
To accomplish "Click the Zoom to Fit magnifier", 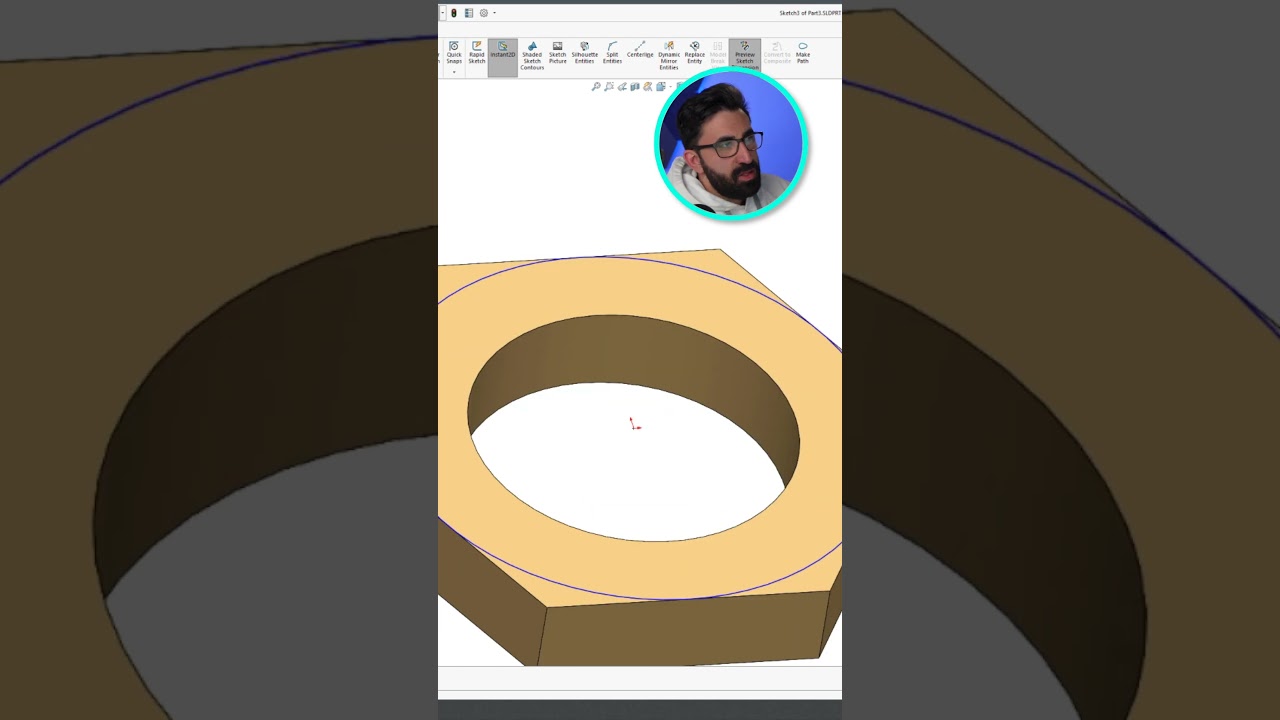I will coord(596,87).
